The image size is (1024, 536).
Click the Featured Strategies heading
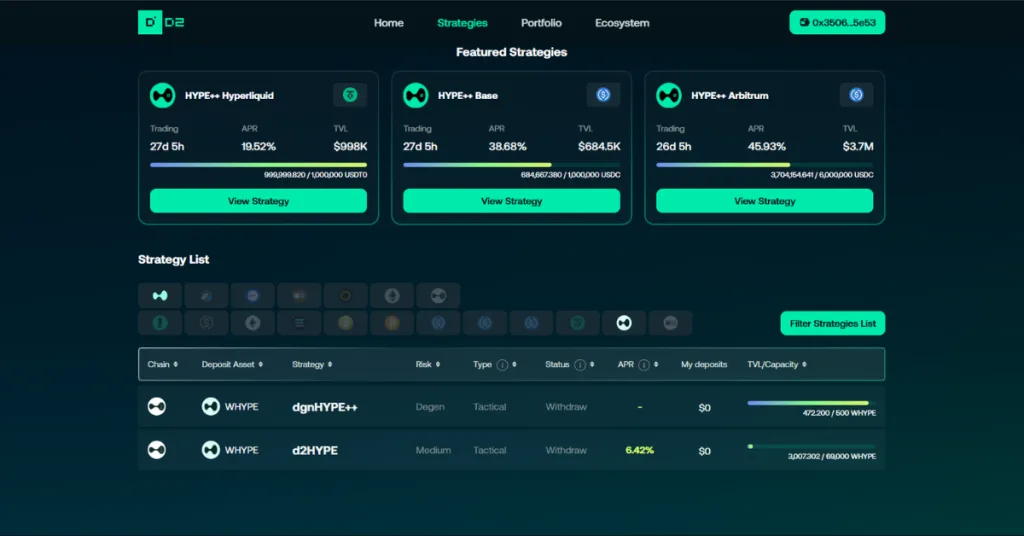coord(511,52)
